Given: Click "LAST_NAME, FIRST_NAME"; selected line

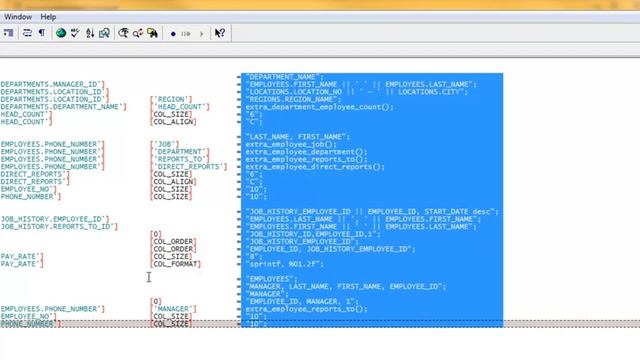Looking at the screenshot, I should (298, 137).
